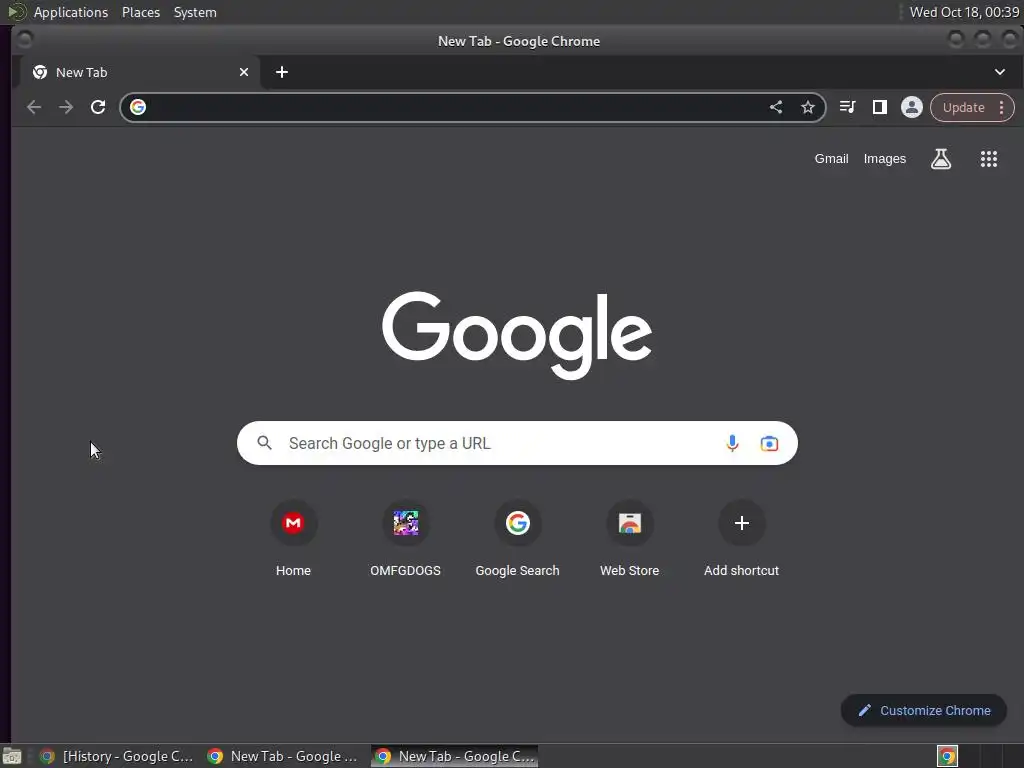Switch to the middle New Tab taskbar window
The image size is (1024, 768).
tap(282, 756)
